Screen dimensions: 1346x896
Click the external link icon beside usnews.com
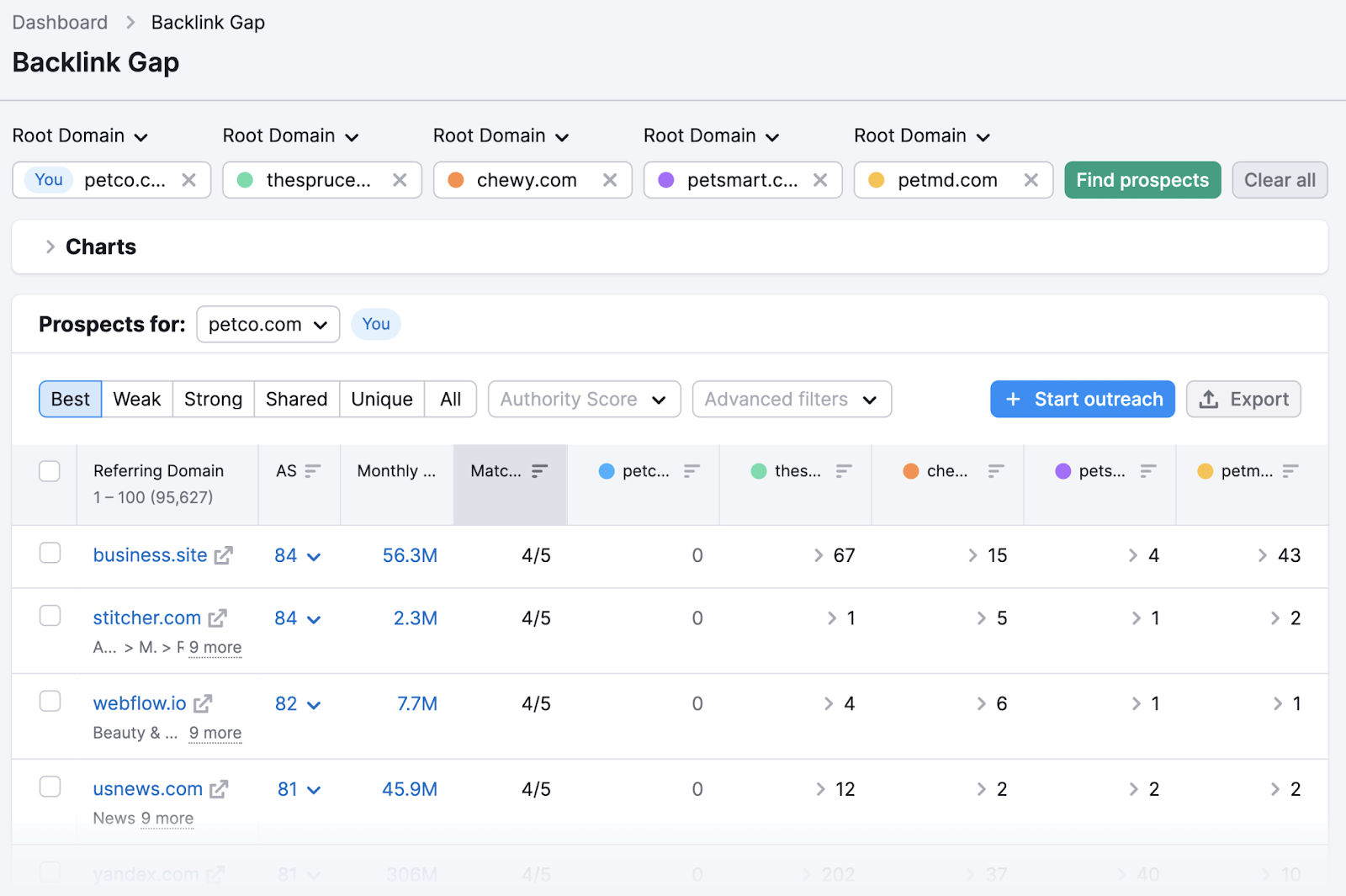click(220, 788)
